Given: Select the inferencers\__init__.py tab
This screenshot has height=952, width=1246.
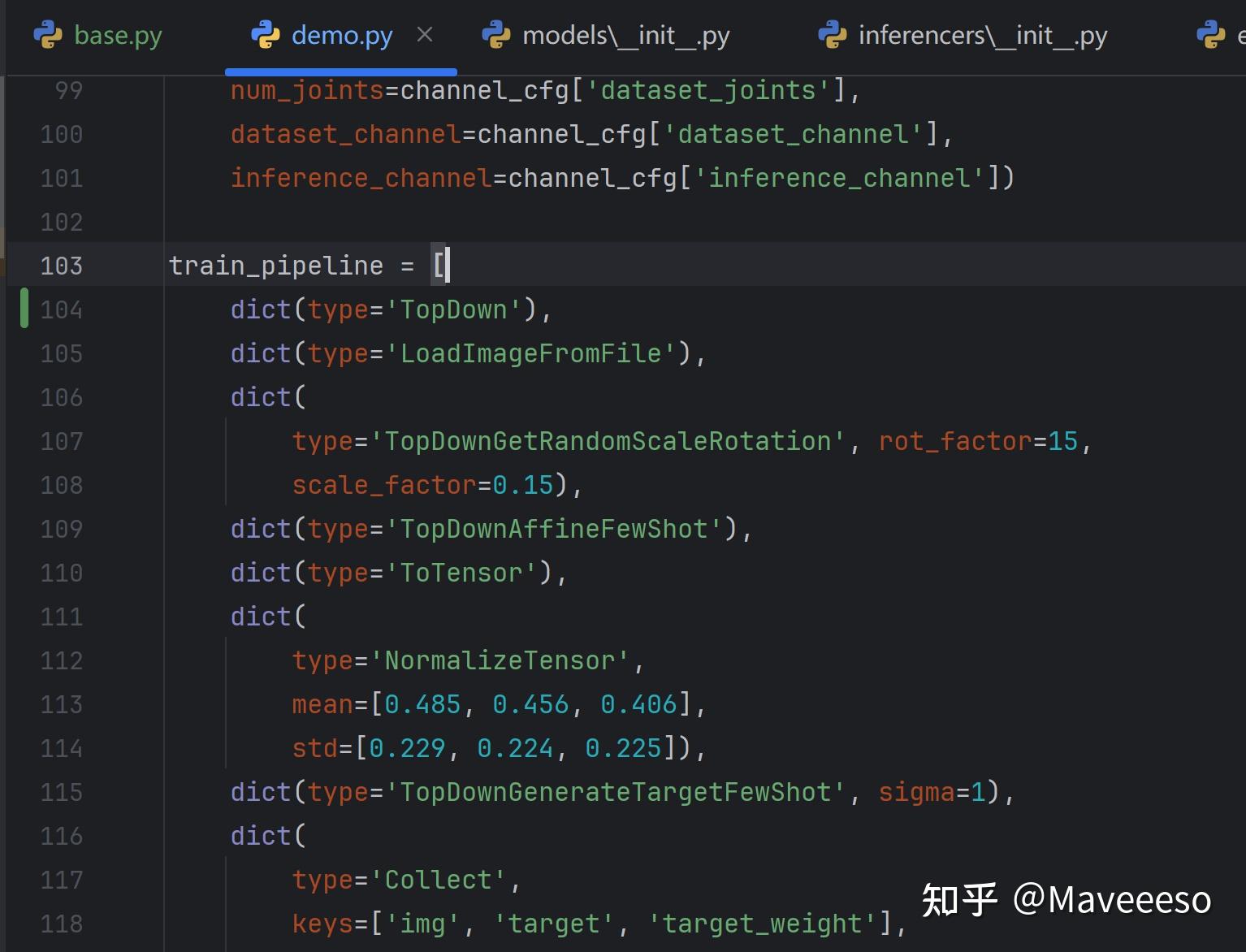Looking at the screenshot, I should tap(983, 34).
